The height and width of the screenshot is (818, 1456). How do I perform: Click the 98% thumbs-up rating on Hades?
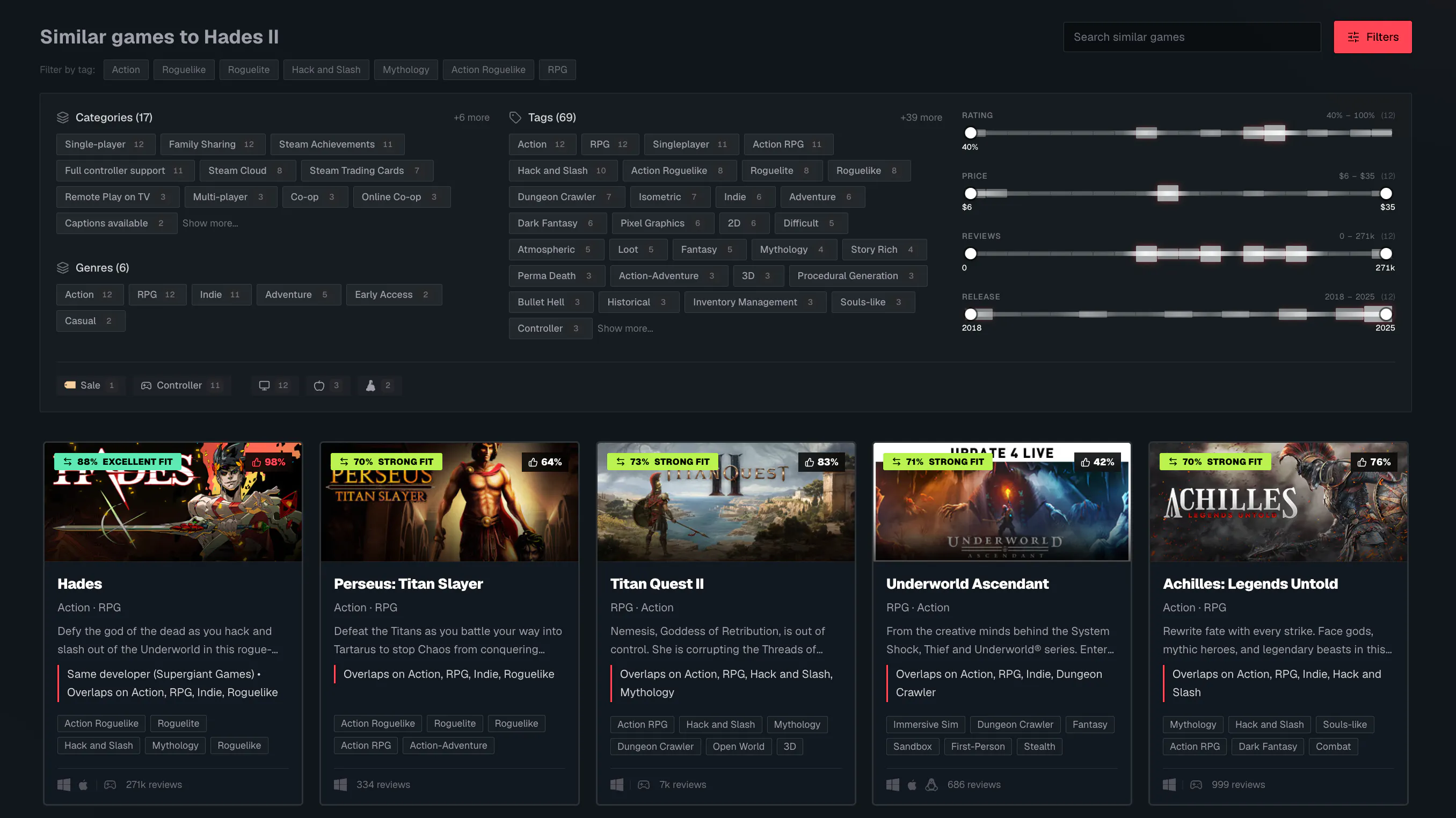click(268, 462)
